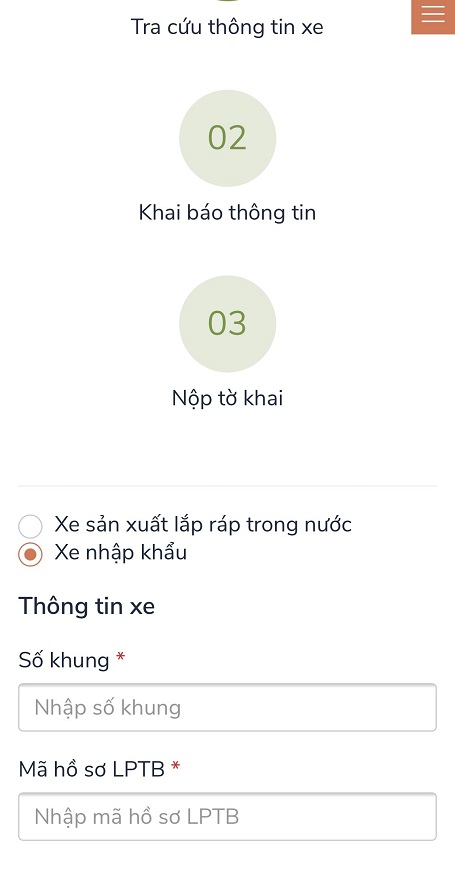
Task: Open the orange hamburger menu
Action: pos(433,16)
